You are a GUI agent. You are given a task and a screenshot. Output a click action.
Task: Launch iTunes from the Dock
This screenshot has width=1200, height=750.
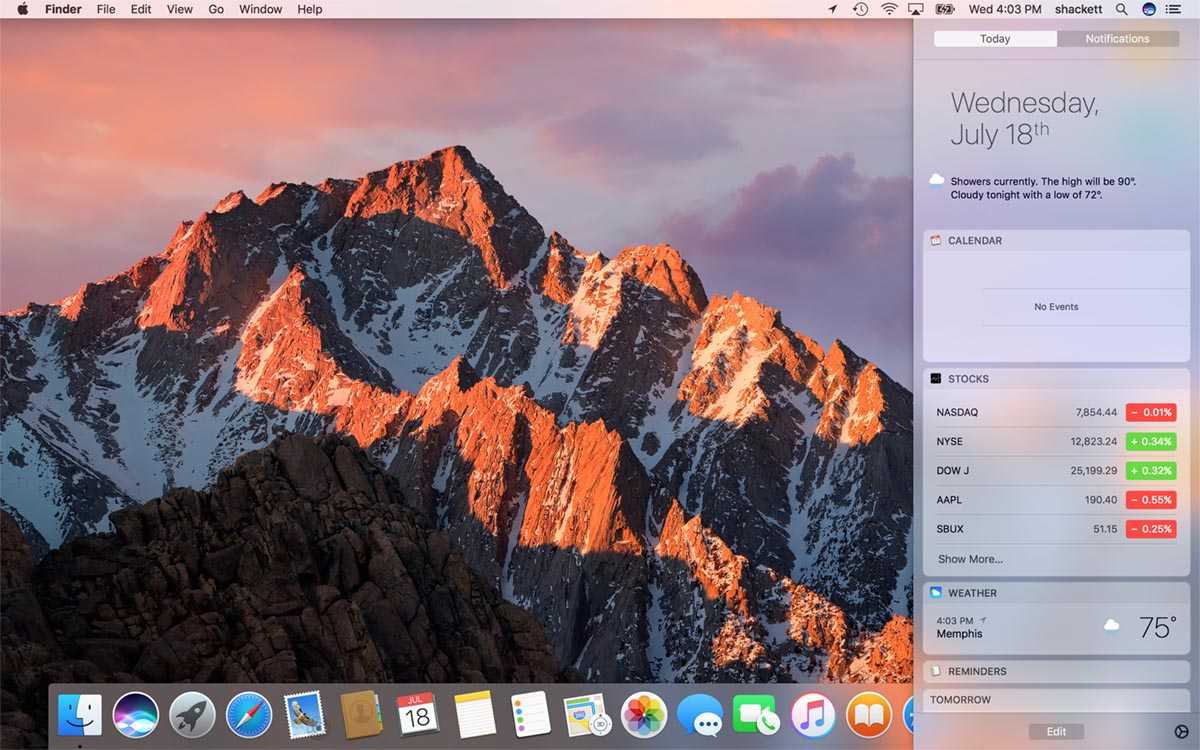point(813,715)
